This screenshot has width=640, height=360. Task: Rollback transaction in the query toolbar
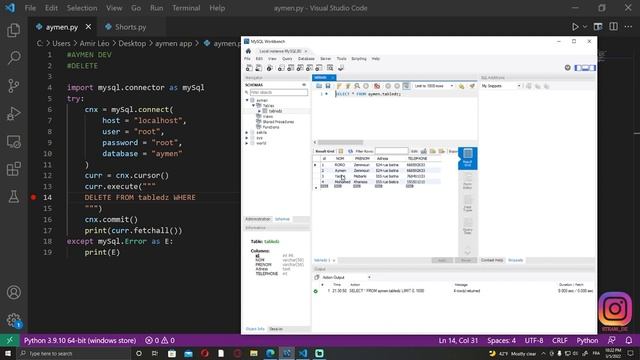pyautogui.click(x=397, y=86)
